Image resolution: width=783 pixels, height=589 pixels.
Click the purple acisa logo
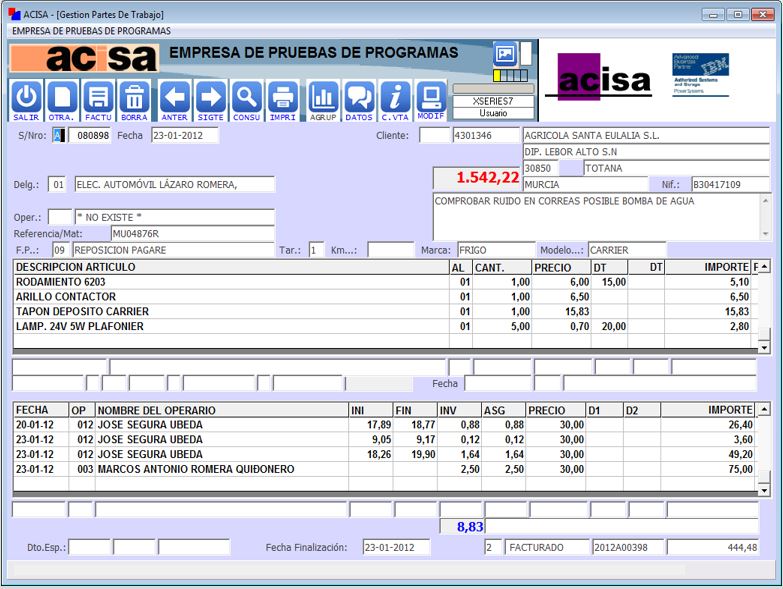(x=598, y=76)
